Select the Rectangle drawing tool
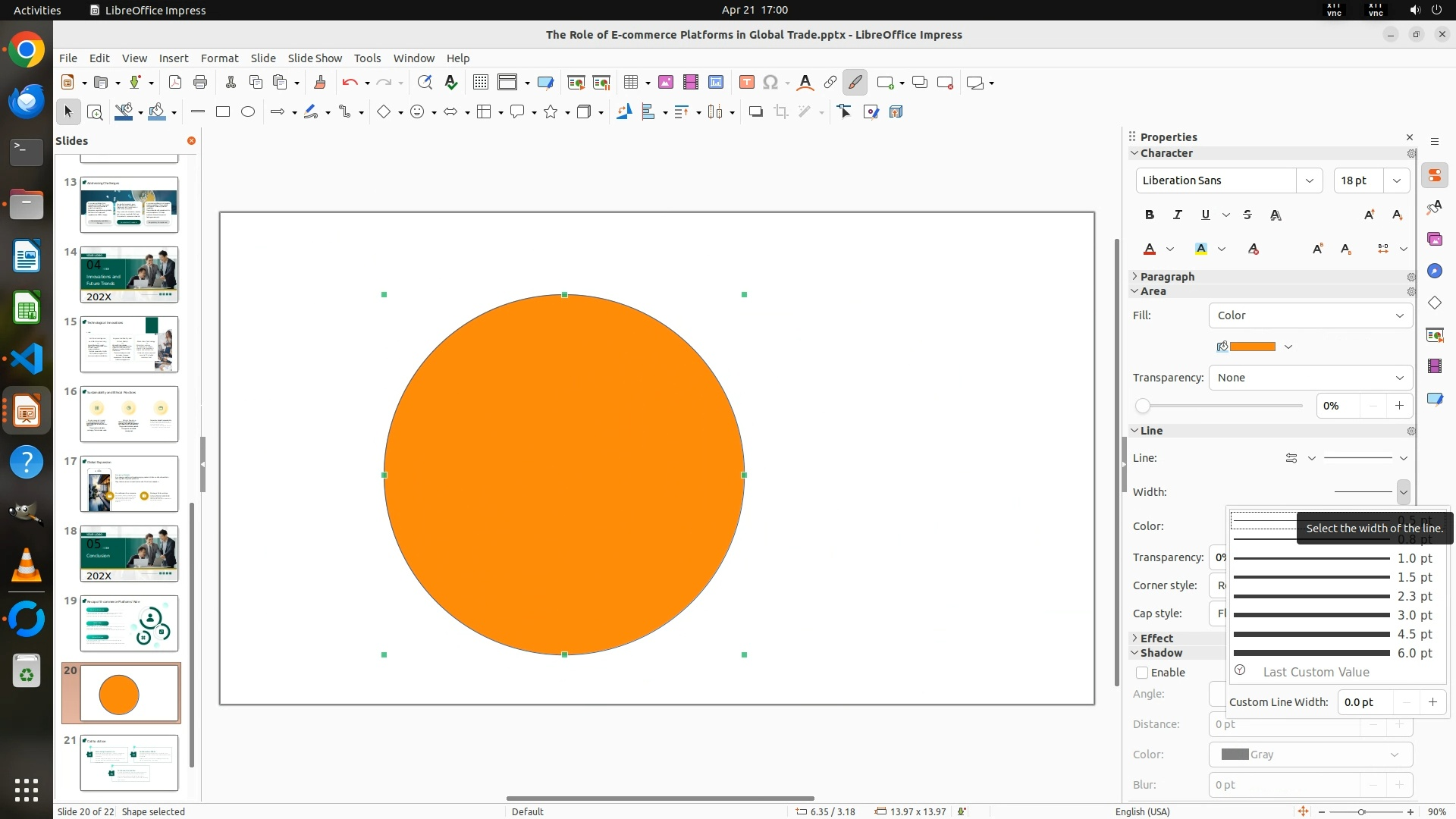This screenshot has height=819, width=1456. [x=223, y=112]
